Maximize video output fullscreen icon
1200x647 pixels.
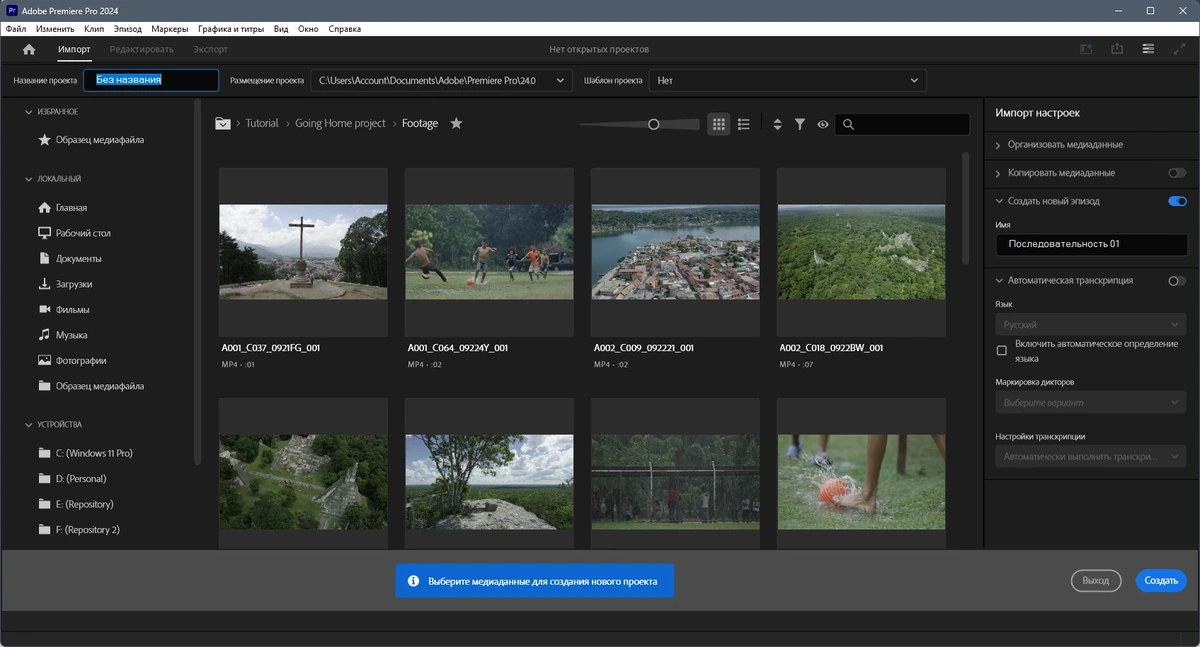1179,49
